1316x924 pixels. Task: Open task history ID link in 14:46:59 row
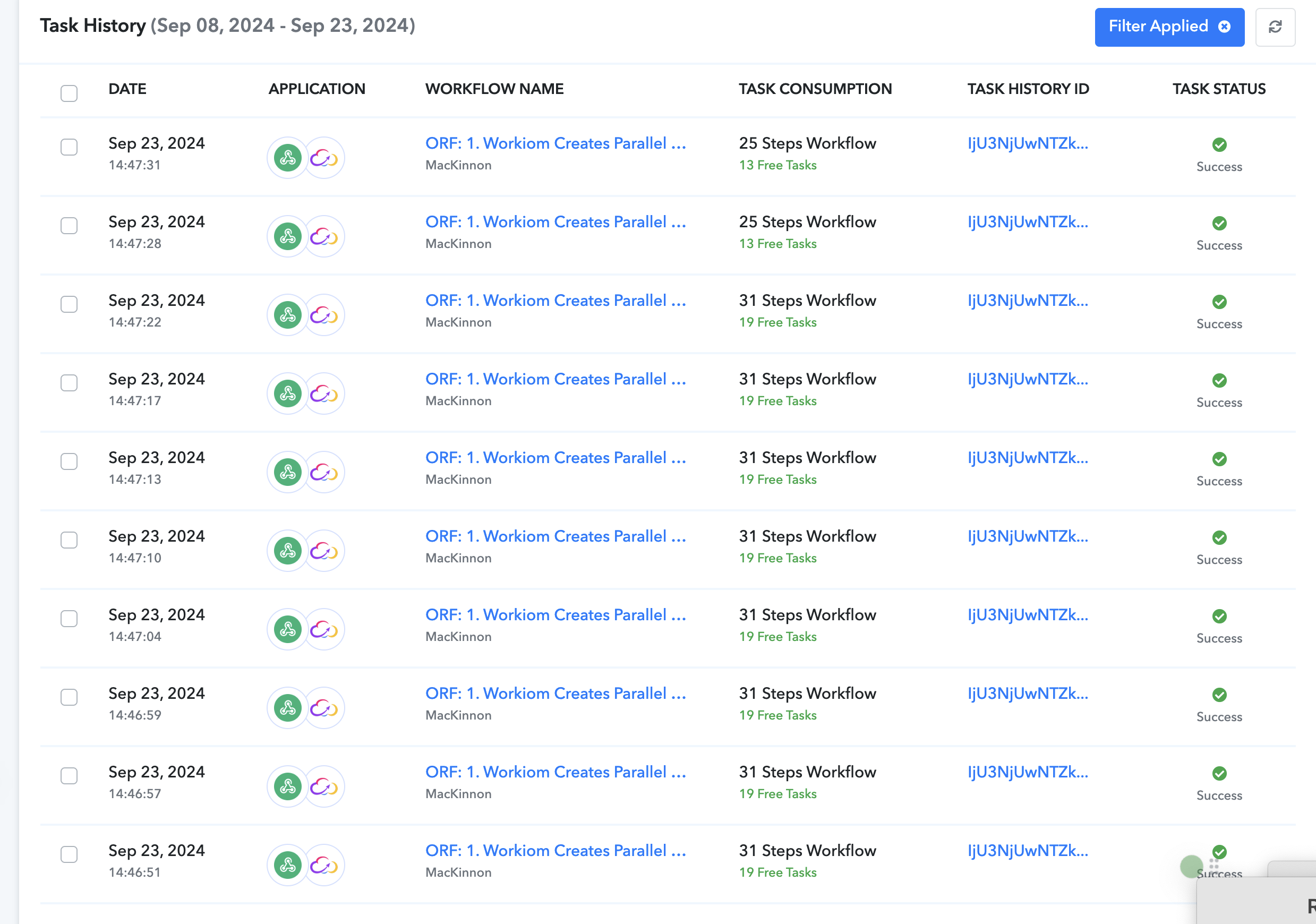tap(1028, 693)
